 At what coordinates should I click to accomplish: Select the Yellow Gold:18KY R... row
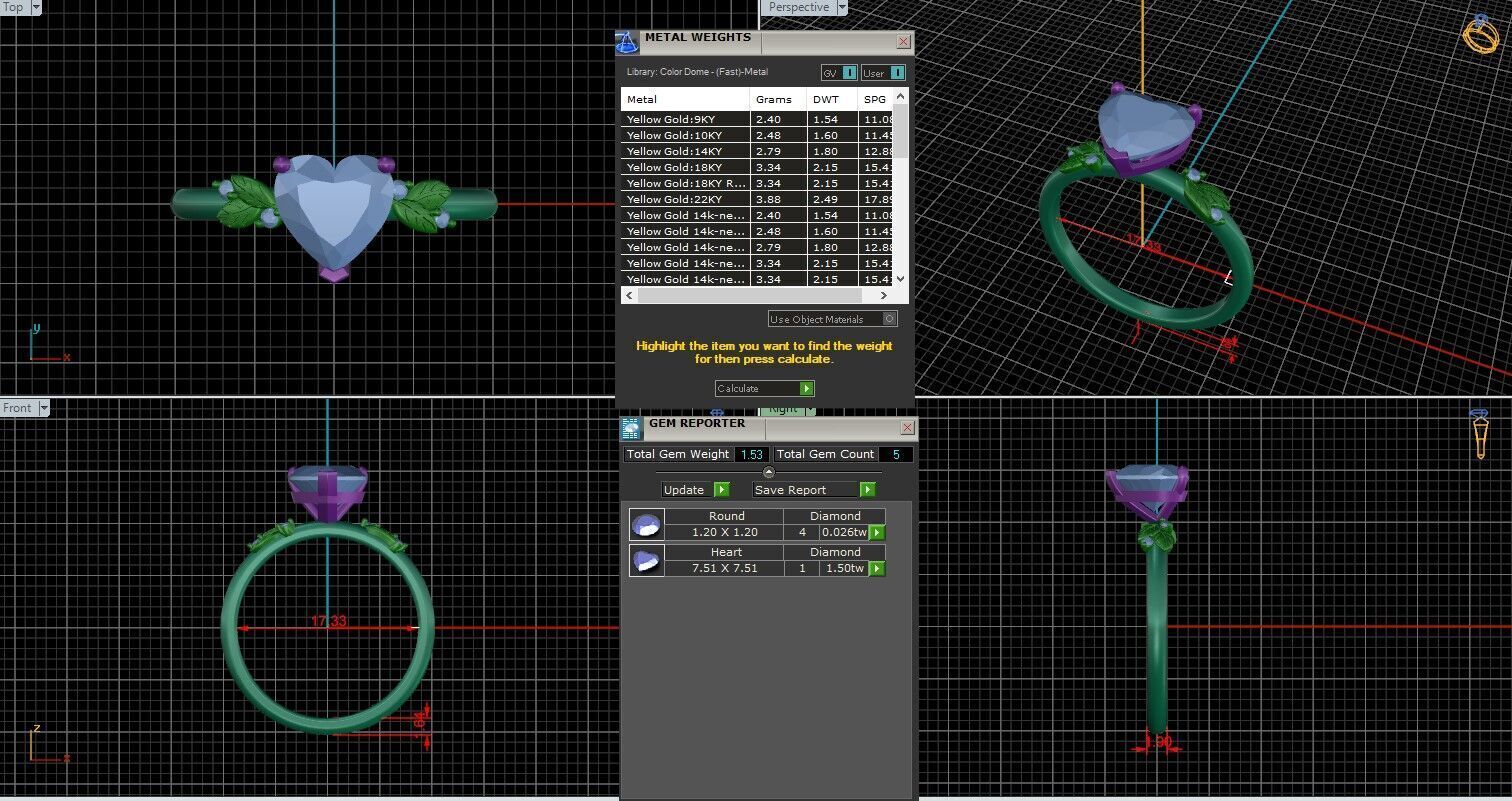756,183
